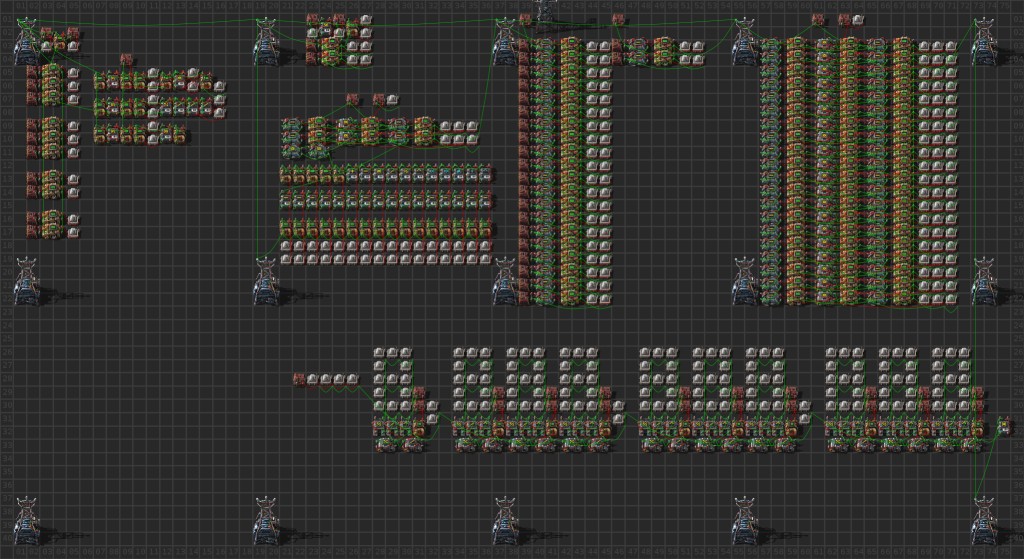
Task: Select the leftmost substation in the middle row
Action: (x=26, y=282)
